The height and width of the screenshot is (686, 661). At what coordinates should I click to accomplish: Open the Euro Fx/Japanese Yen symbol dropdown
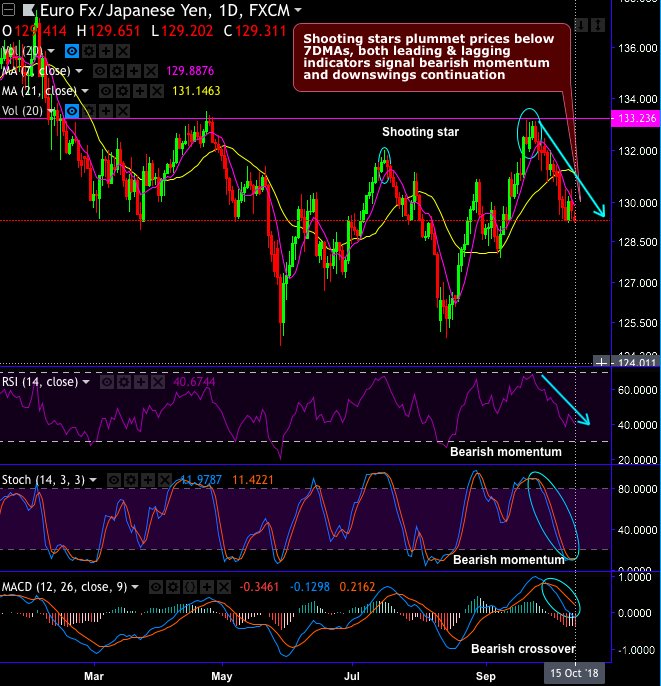(298, 10)
